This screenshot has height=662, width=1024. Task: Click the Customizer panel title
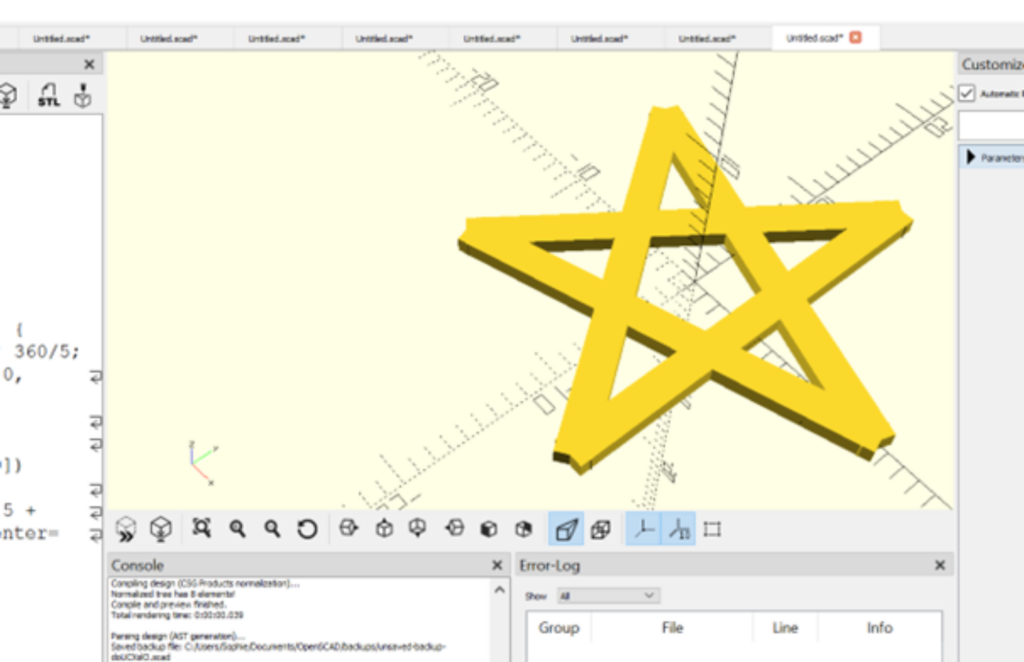[993, 65]
